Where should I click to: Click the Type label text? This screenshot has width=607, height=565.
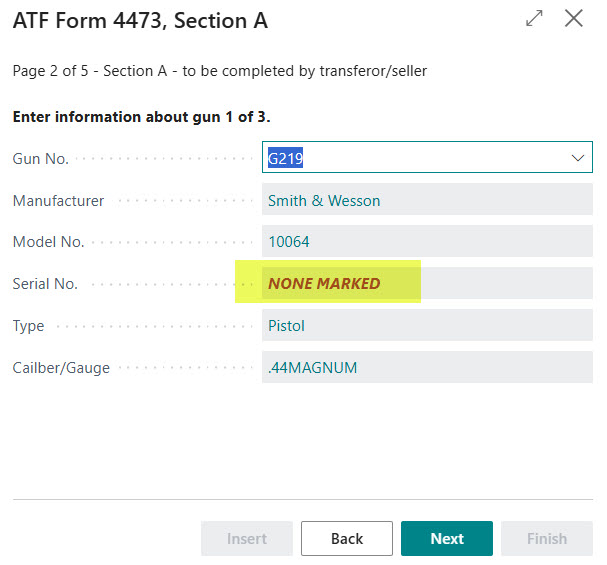click(x=28, y=327)
